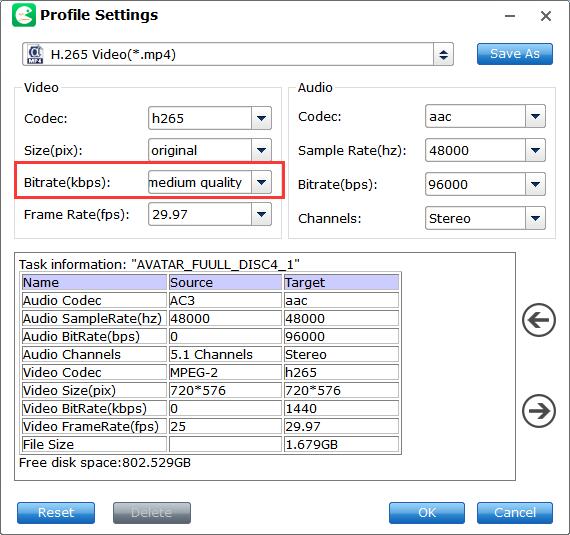570x535 pixels.
Task: Open the Size(pix) original dropdown
Action: (x=261, y=150)
